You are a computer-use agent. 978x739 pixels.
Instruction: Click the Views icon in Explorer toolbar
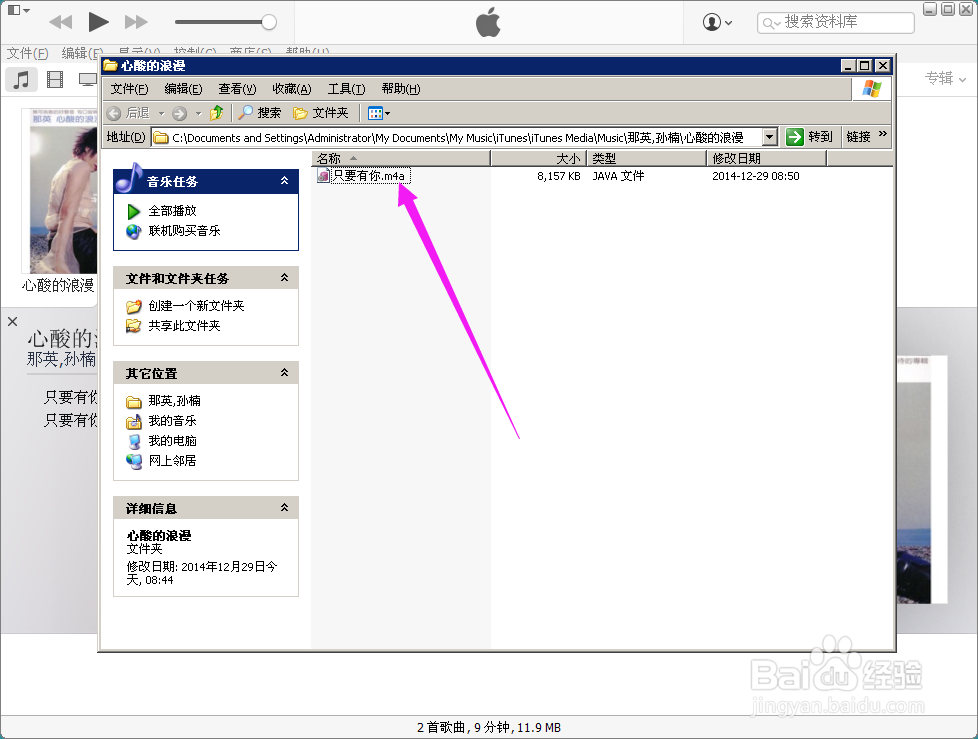(x=374, y=112)
